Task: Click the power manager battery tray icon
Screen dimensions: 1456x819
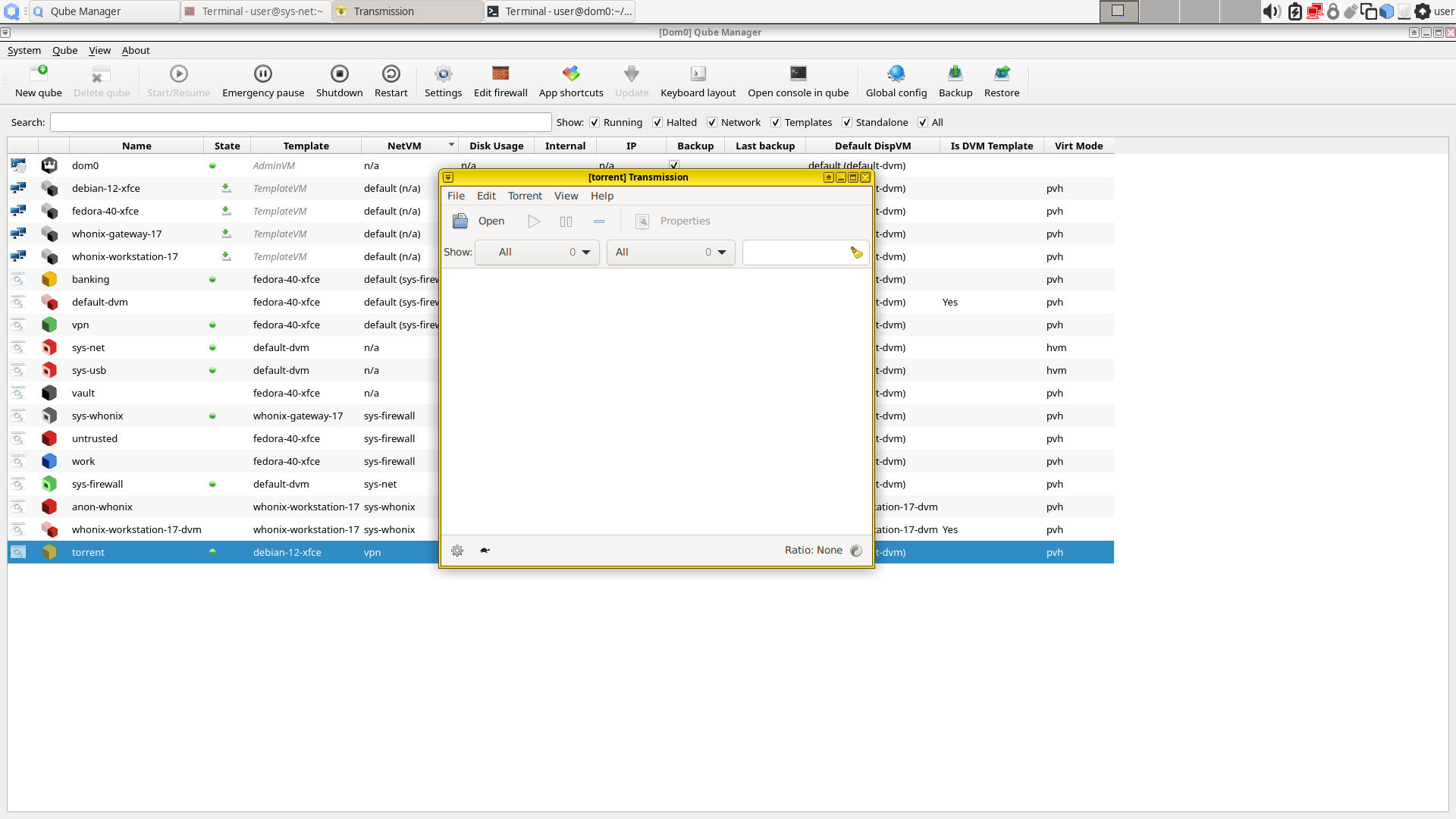Action: pyautogui.click(x=1295, y=11)
